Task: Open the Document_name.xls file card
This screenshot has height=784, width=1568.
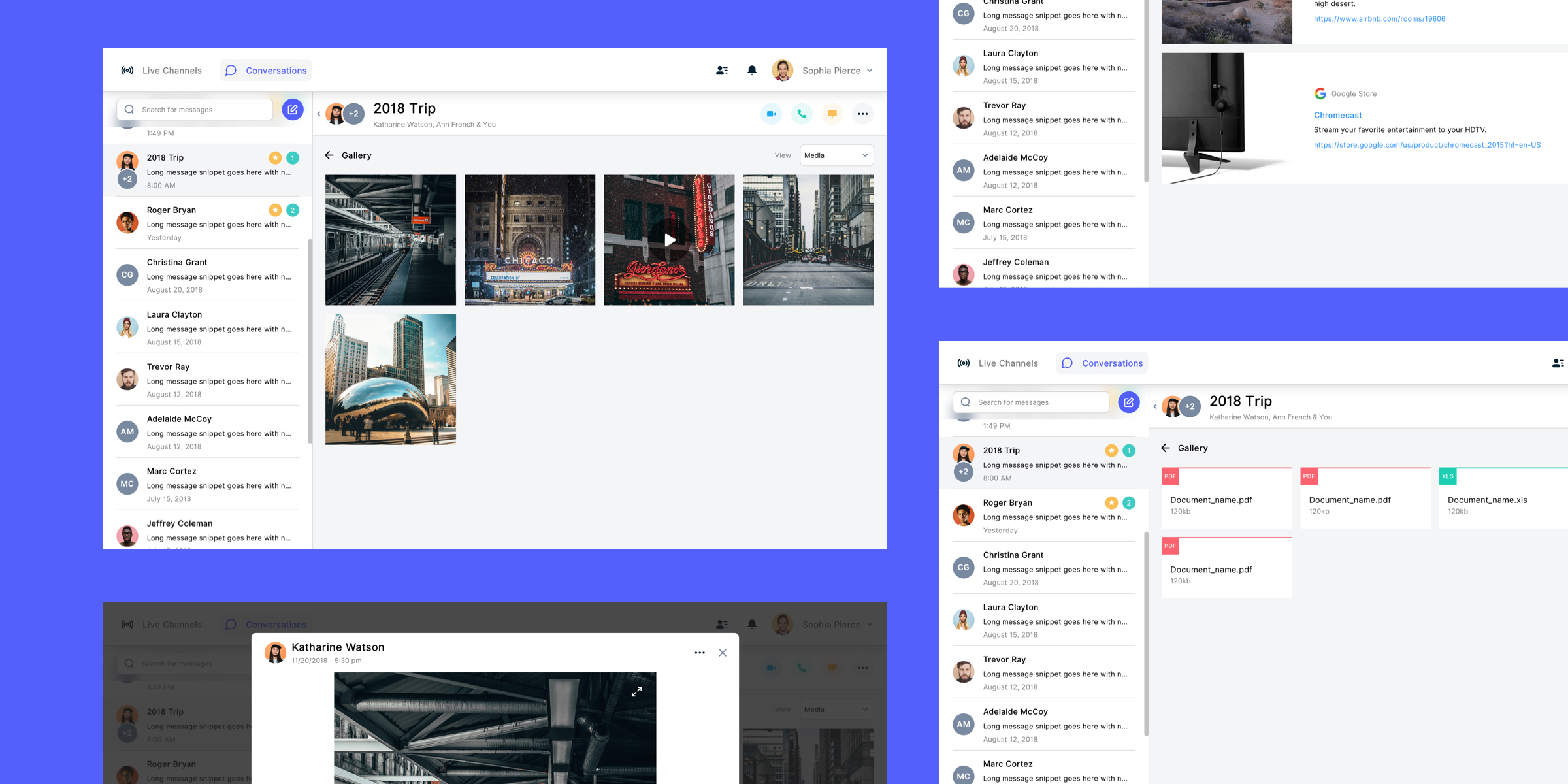Action: [1503, 498]
